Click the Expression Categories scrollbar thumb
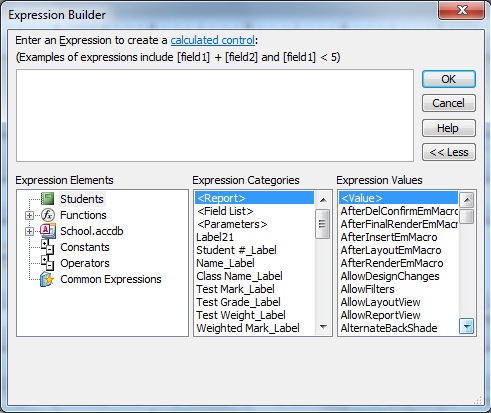This screenshot has height=413, width=491. 323,223
